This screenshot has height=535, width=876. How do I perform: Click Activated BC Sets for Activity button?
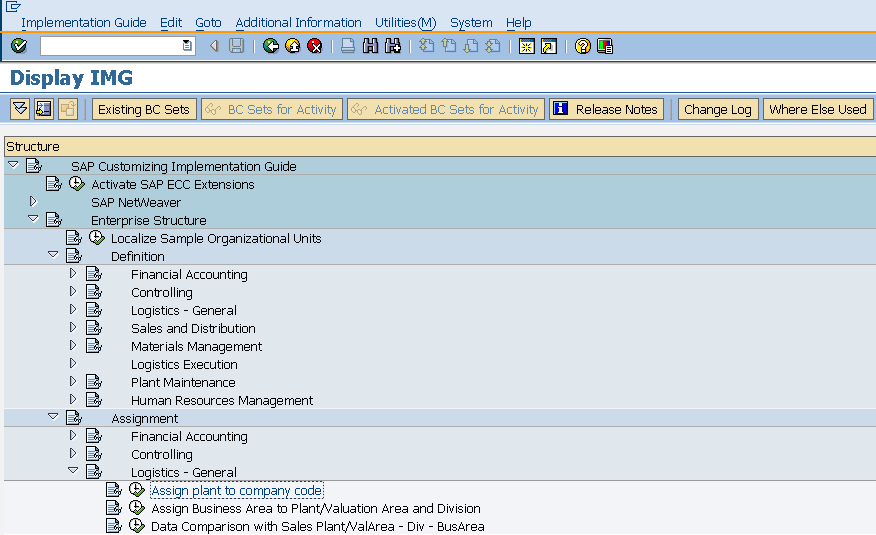446,109
